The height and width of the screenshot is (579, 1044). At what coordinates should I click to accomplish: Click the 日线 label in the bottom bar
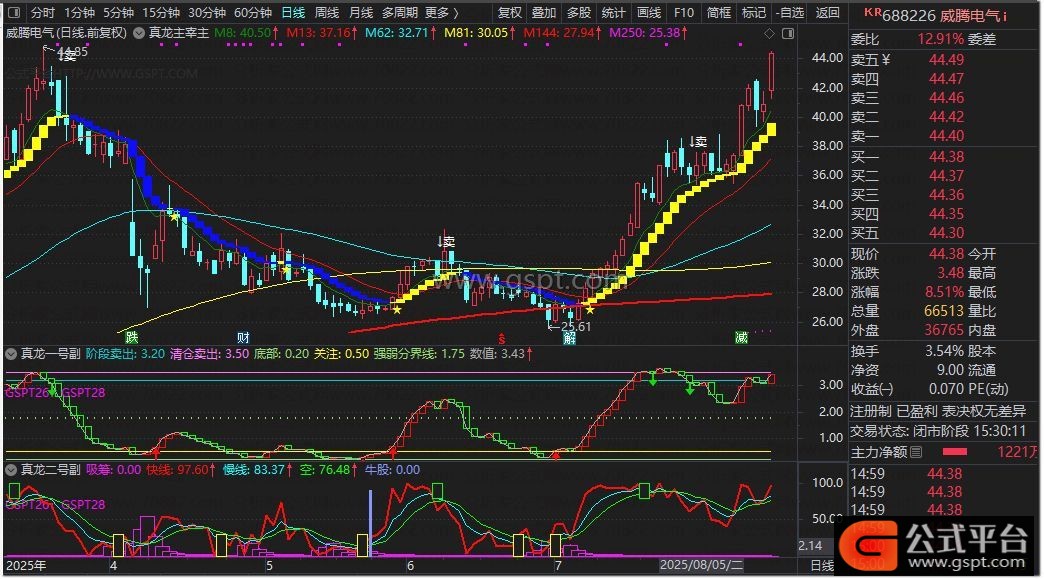click(x=822, y=566)
